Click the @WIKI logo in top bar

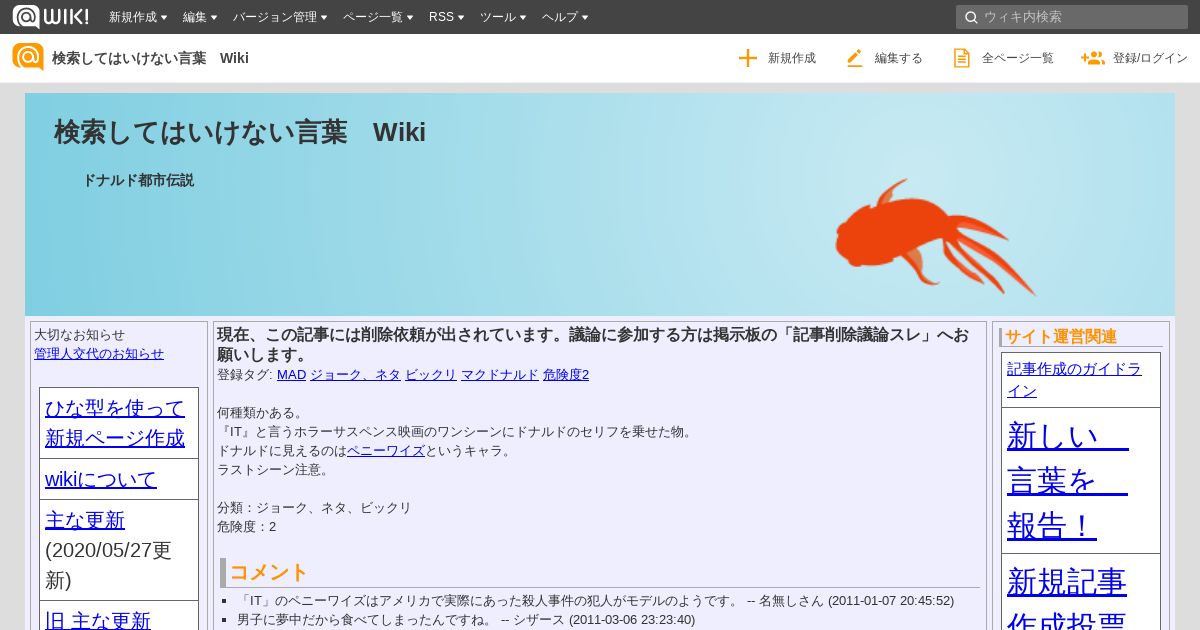pos(50,16)
